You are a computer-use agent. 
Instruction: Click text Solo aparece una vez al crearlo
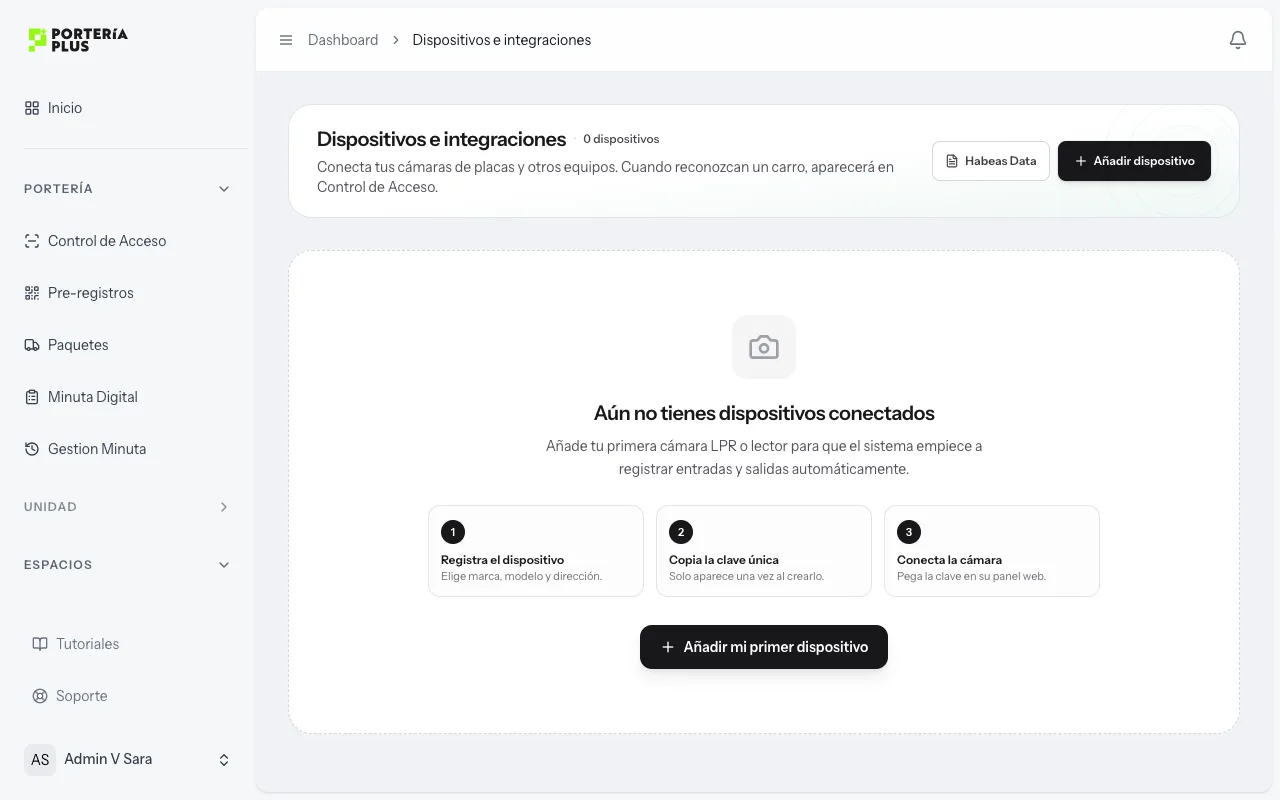pos(746,576)
